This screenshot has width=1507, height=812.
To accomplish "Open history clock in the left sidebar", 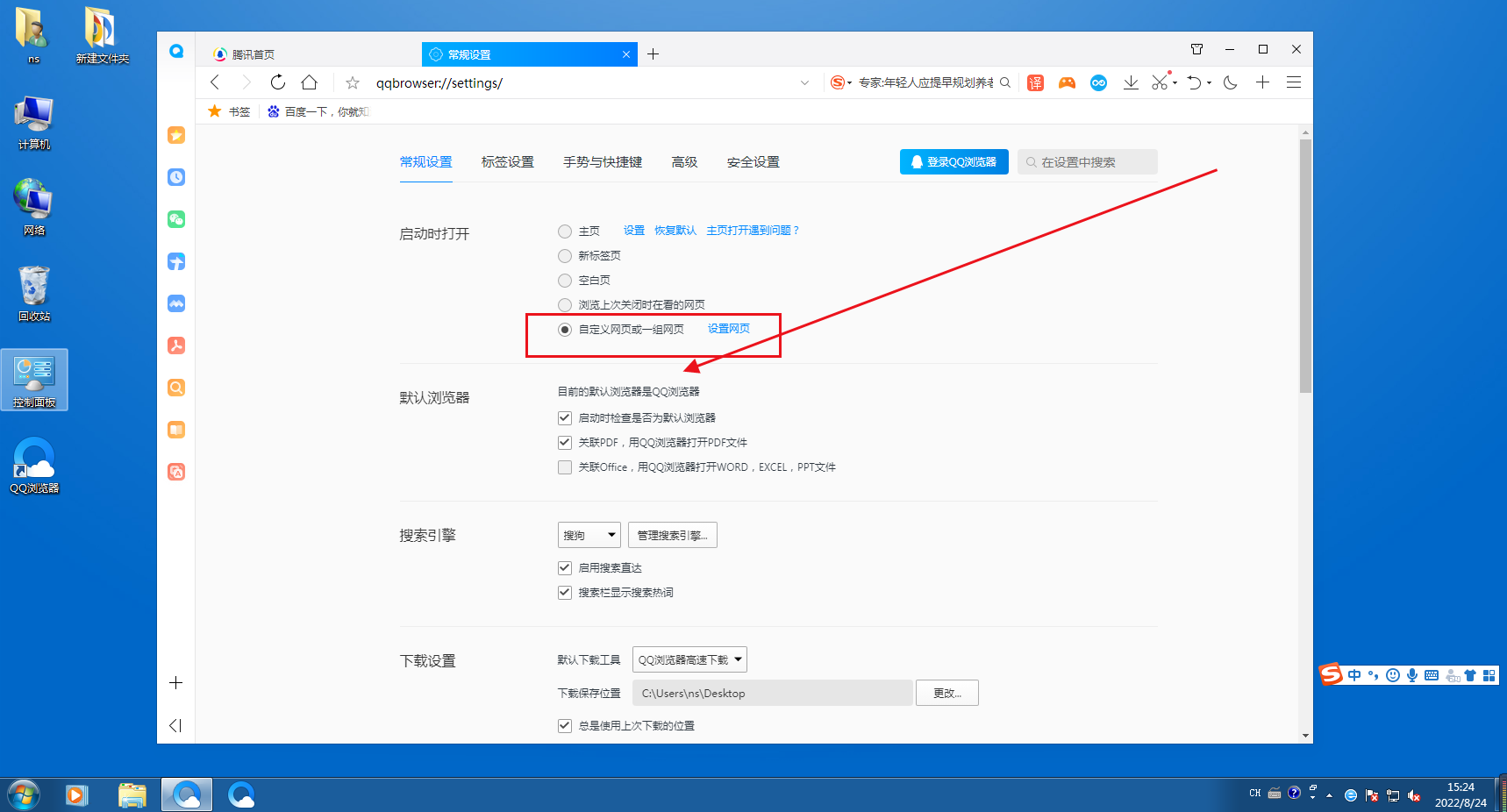I will 176,177.
